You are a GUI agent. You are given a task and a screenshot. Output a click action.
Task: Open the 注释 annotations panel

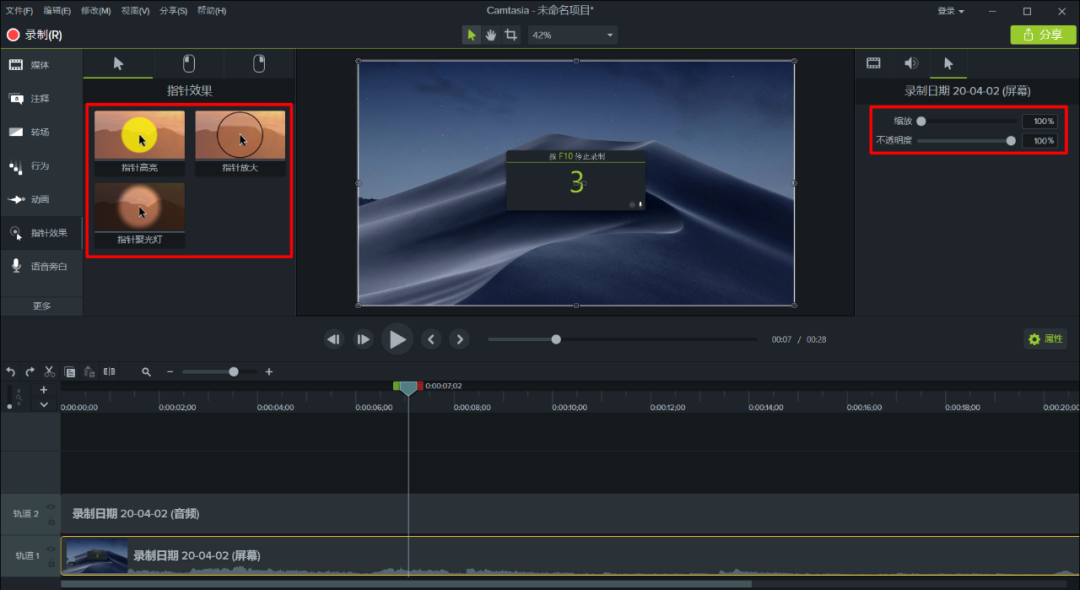41,98
